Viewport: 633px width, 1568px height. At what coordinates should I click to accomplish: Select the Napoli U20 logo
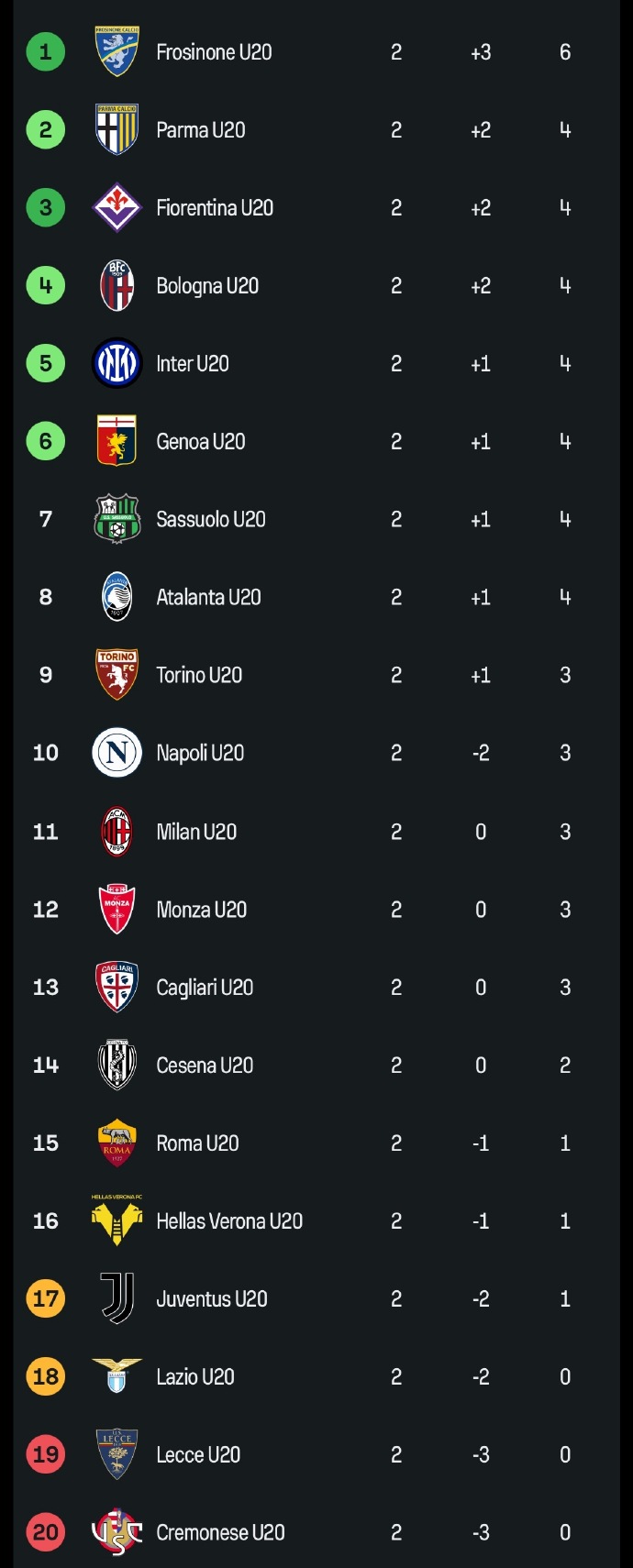click(117, 753)
